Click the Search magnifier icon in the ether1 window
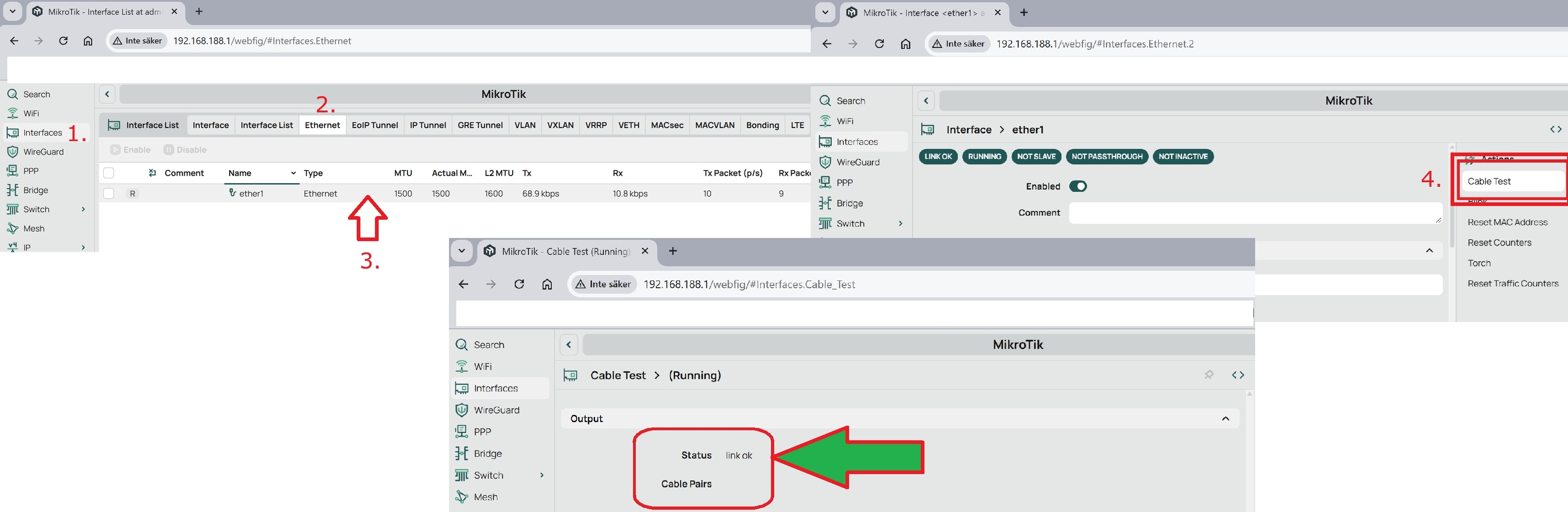The width and height of the screenshot is (1568, 512). [825, 101]
